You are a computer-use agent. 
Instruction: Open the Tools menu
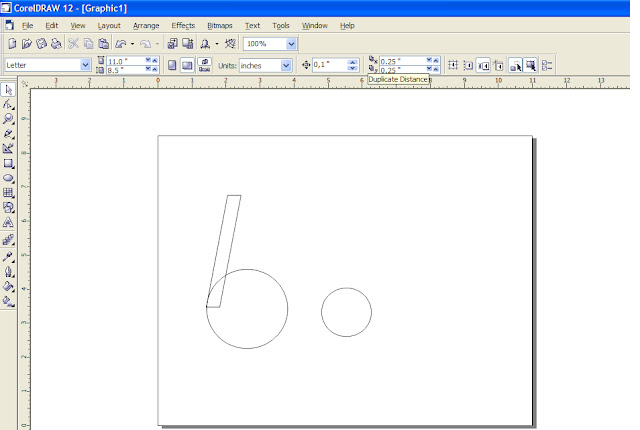(281, 26)
